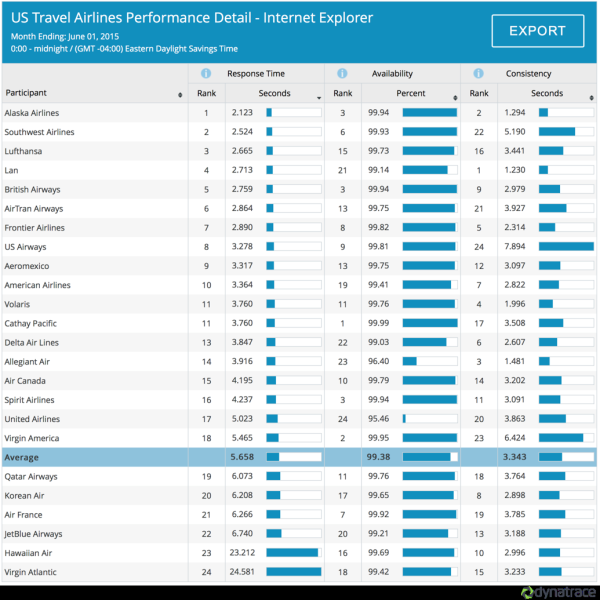Click the Availability info icon

pyautogui.click(x=342, y=73)
